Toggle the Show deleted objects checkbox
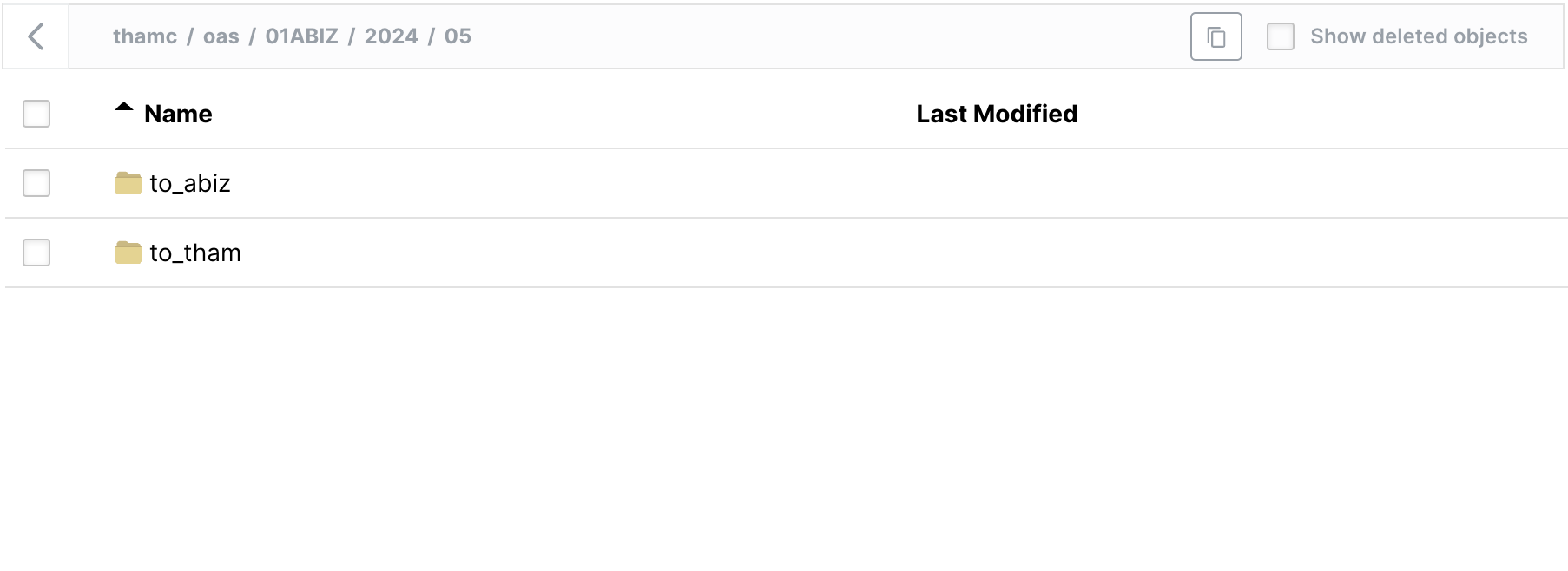The image size is (1568, 571). [x=1280, y=36]
